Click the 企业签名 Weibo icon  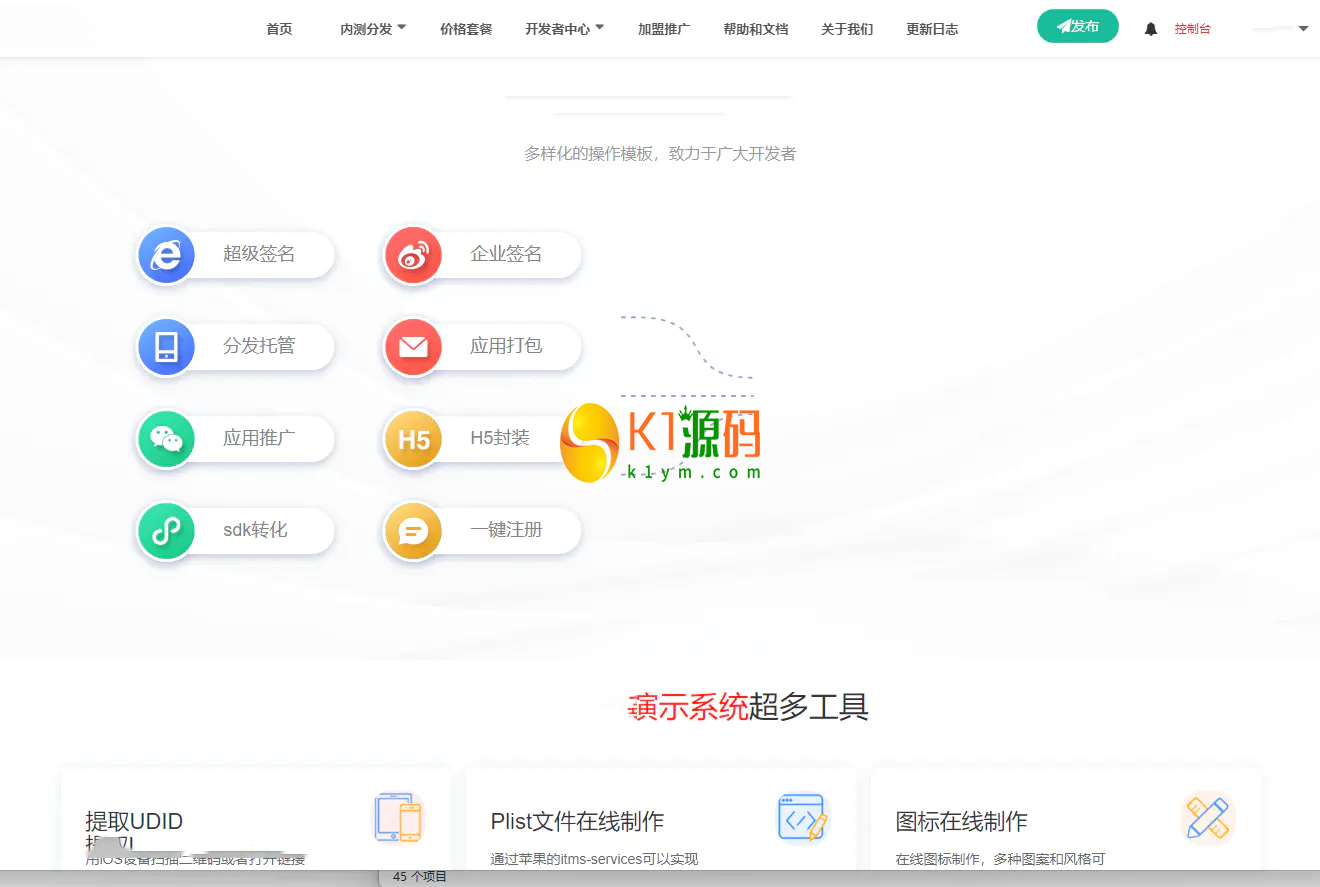point(413,255)
